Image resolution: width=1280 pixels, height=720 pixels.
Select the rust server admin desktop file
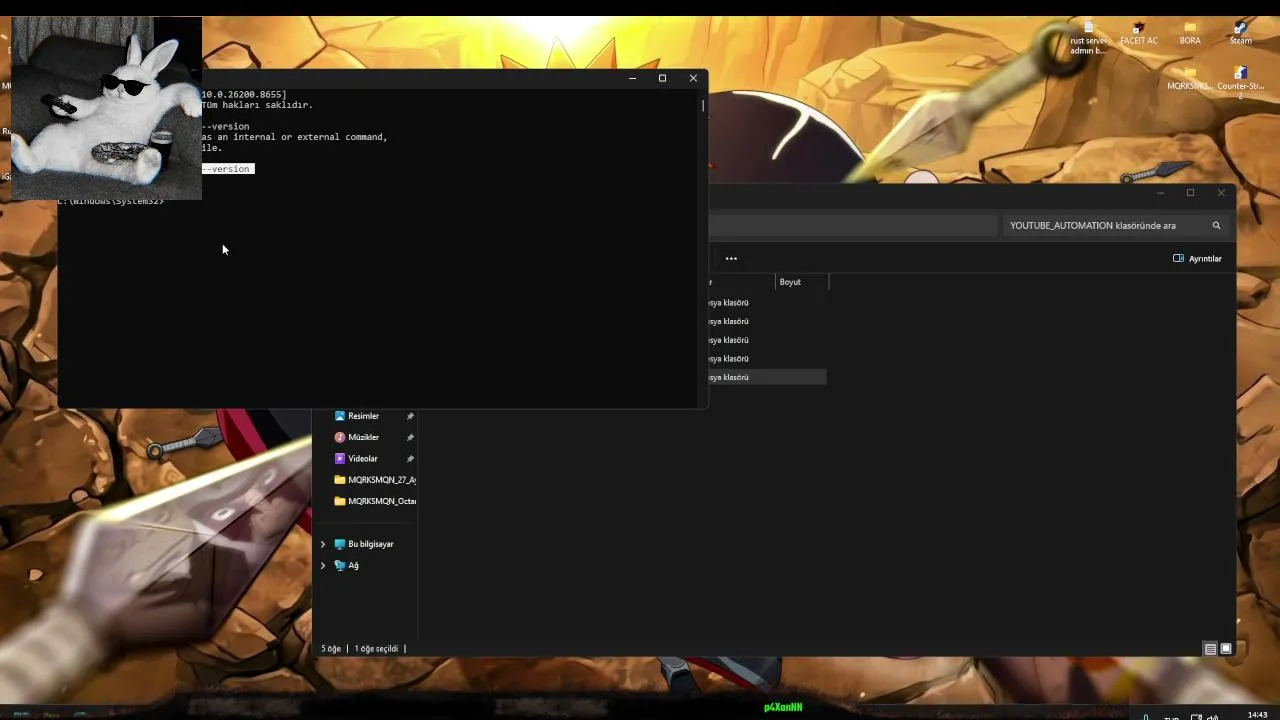[1088, 37]
